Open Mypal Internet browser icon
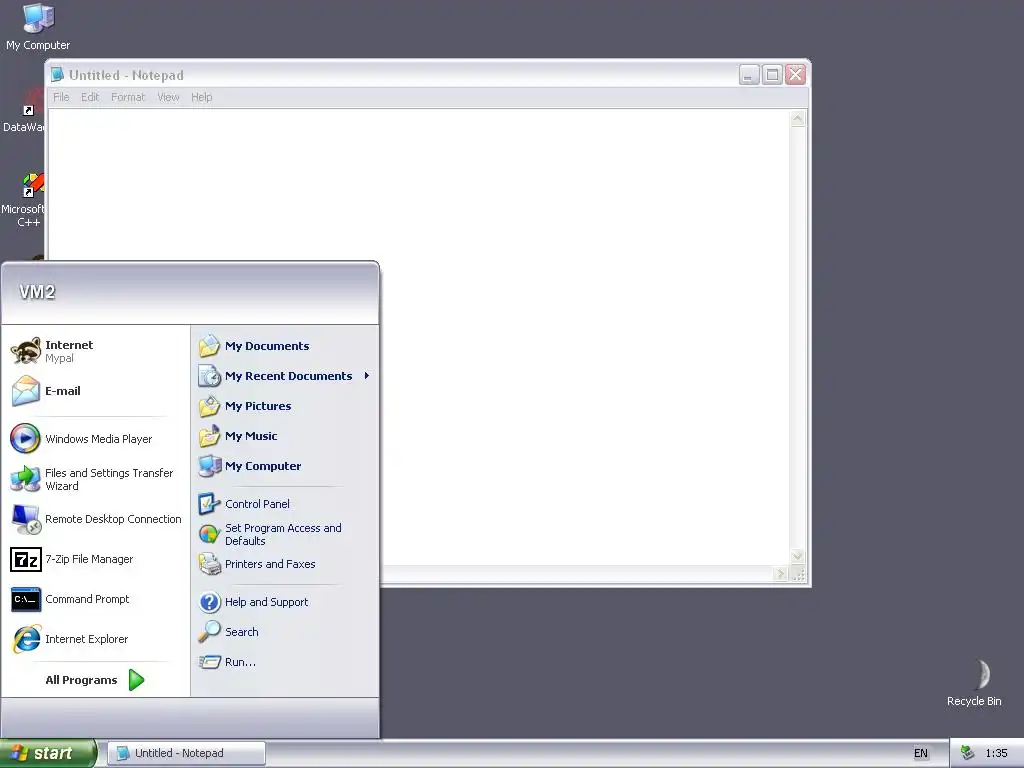The height and width of the screenshot is (768, 1024). pyautogui.click(x=26, y=351)
